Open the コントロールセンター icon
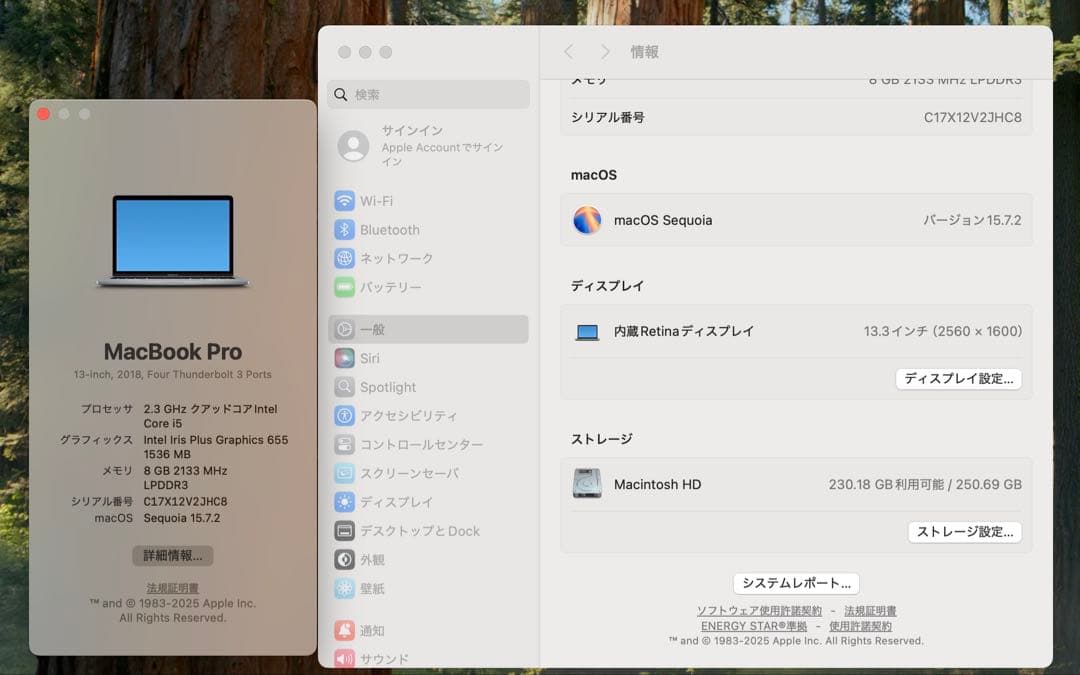Screen dimensions: 1080x675 point(344,444)
